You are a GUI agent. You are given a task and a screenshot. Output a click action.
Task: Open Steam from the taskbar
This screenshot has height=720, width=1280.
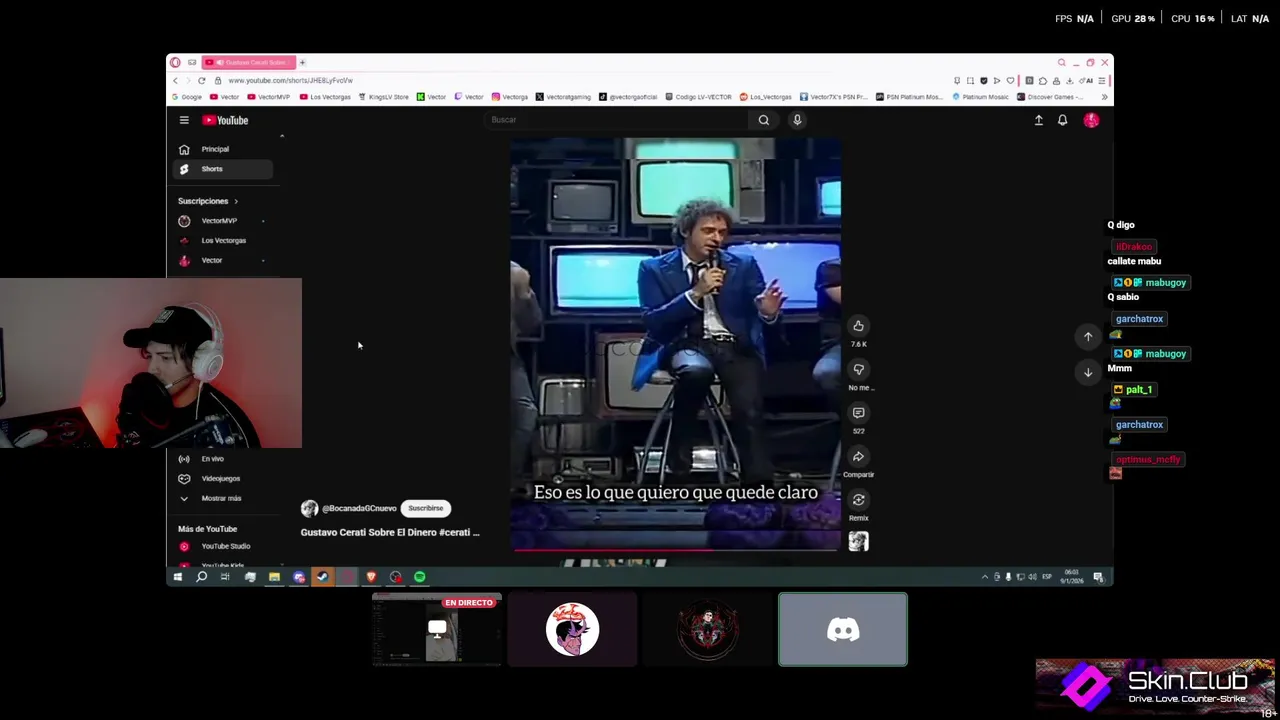point(322,577)
